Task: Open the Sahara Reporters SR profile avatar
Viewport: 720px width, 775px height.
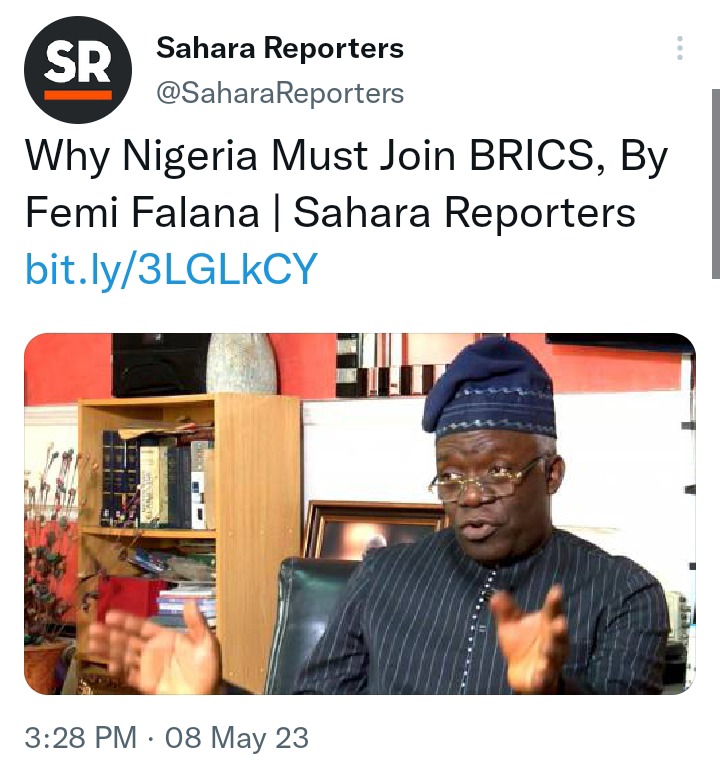Action: tap(78, 70)
